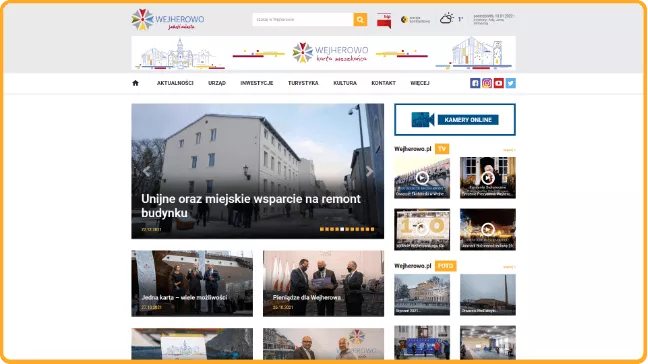Open the Inwestycje menu
The height and width of the screenshot is (364, 648).
[x=257, y=83]
